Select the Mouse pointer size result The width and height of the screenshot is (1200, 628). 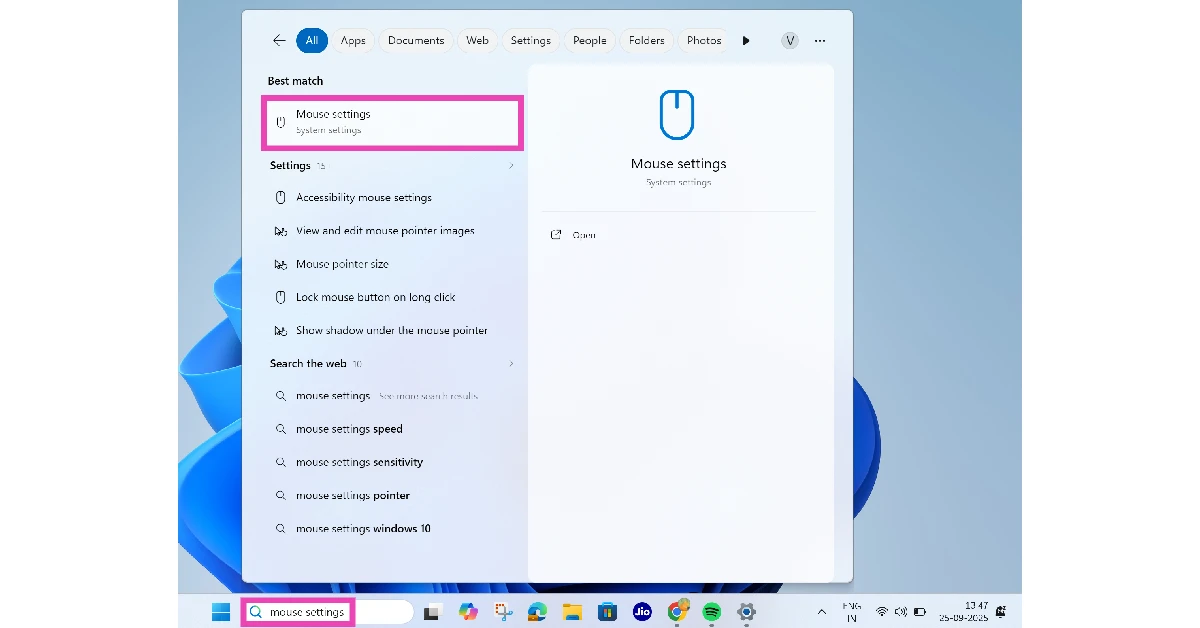[341, 263]
